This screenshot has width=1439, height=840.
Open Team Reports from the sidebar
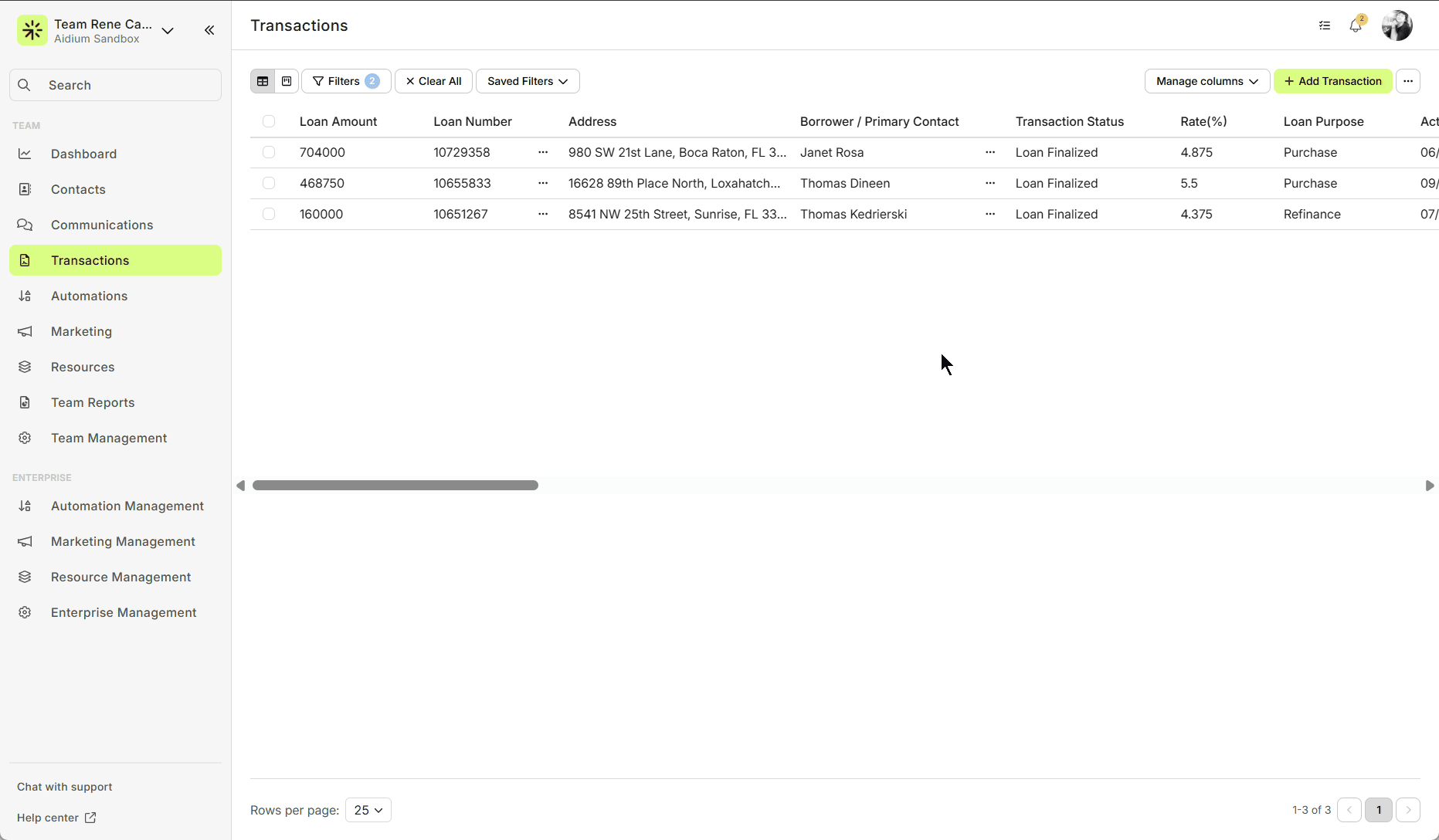[x=93, y=402]
